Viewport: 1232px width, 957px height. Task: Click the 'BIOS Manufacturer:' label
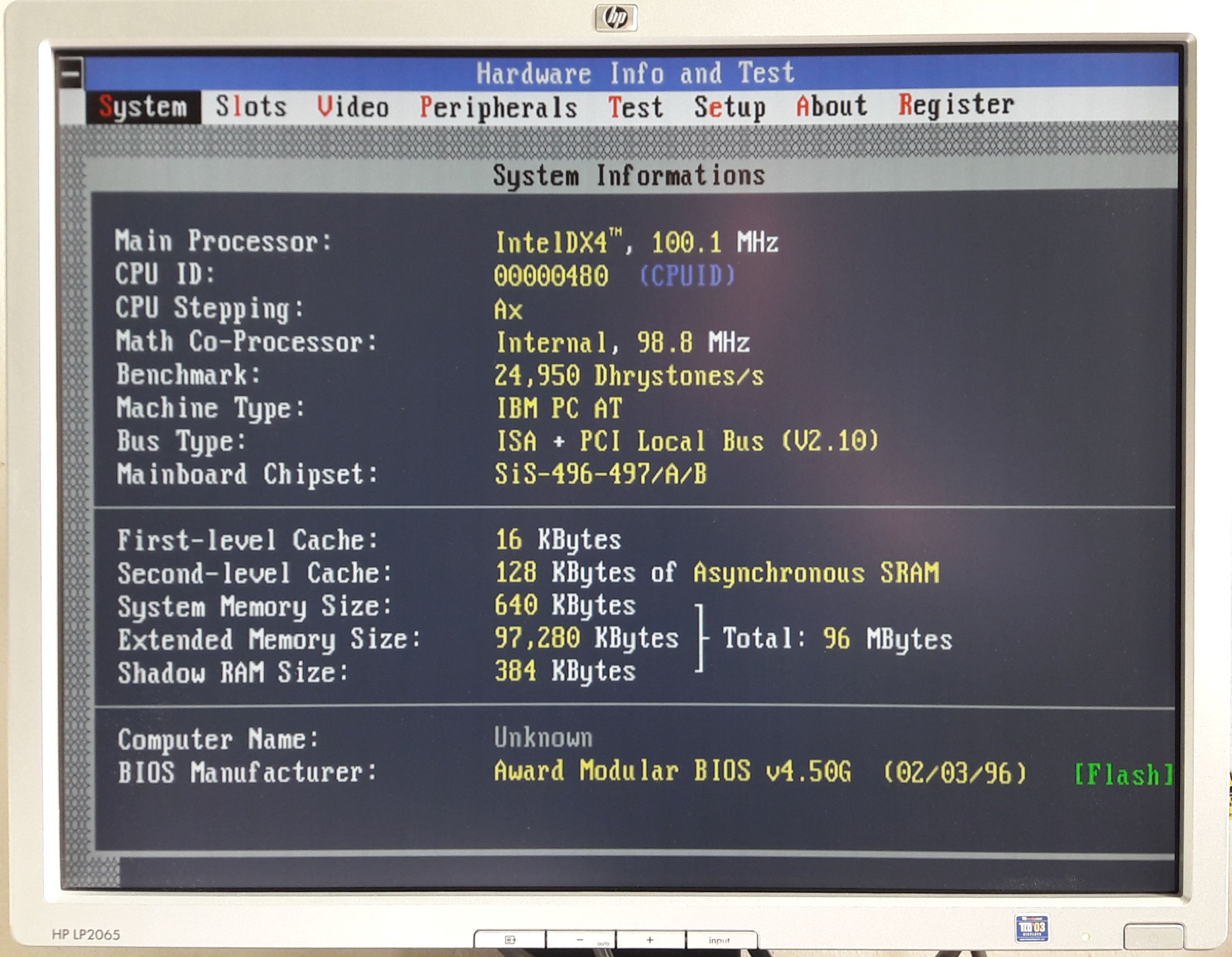tap(248, 772)
